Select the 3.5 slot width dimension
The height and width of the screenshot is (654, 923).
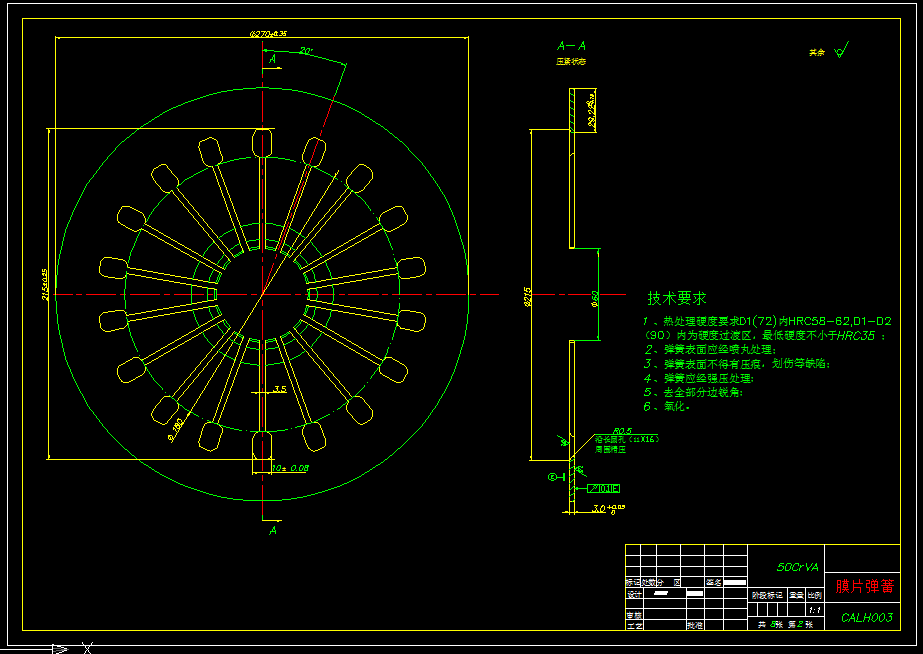pos(280,389)
